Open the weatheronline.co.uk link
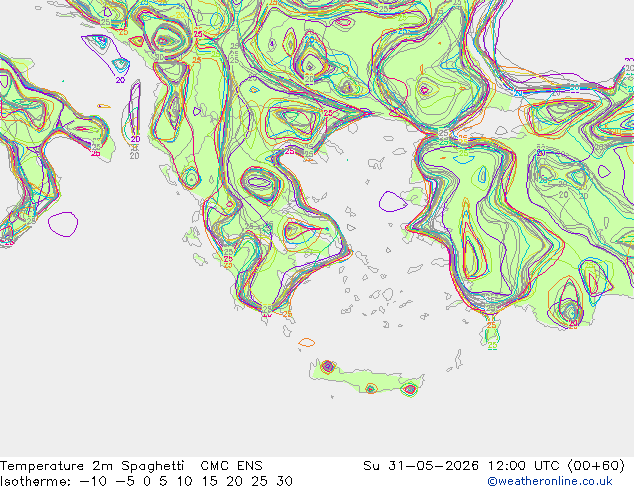The image size is (634, 490). pos(550,482)
